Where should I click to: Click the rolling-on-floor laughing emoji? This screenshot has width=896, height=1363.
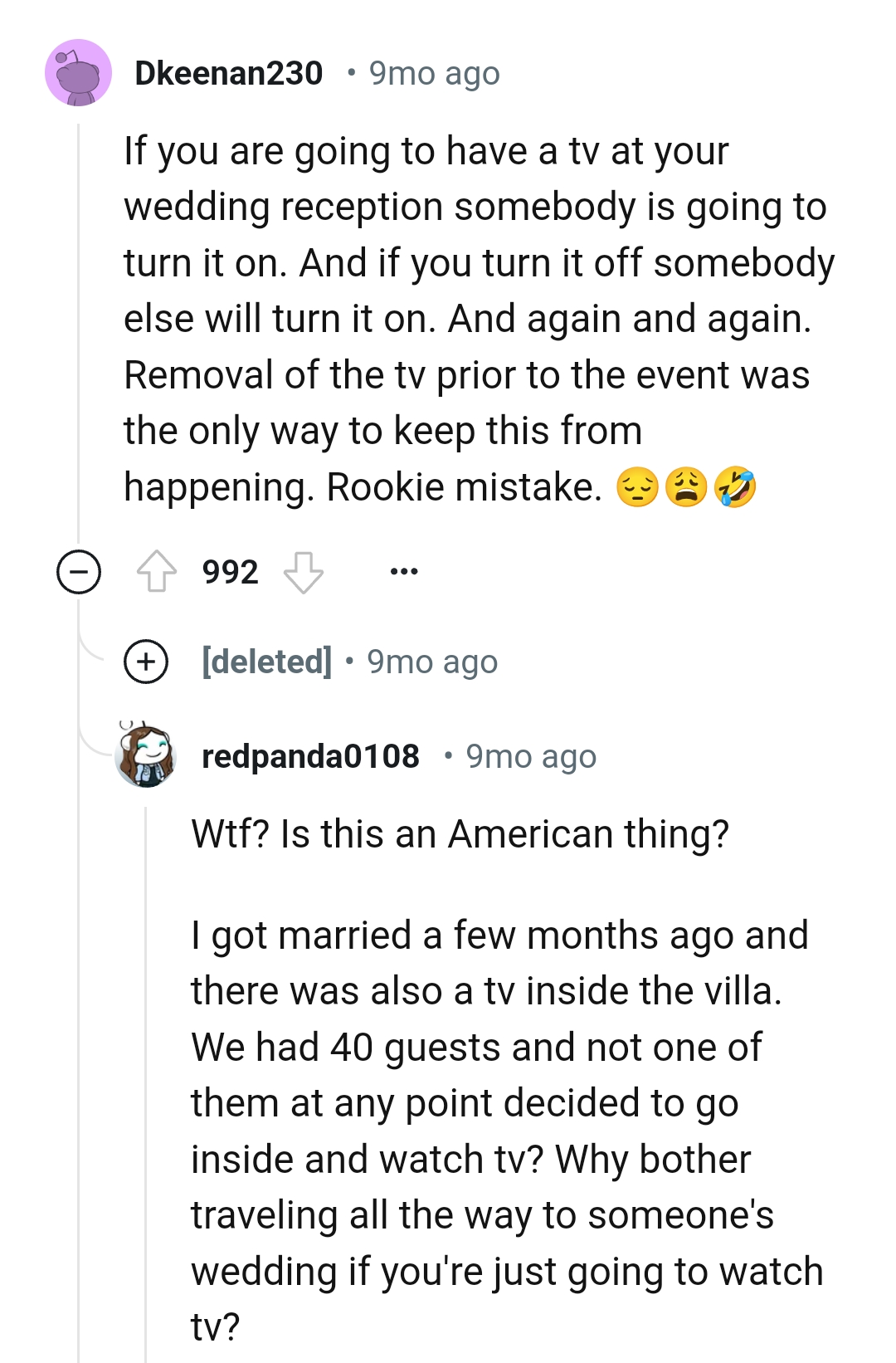click(x=735, y=486)
